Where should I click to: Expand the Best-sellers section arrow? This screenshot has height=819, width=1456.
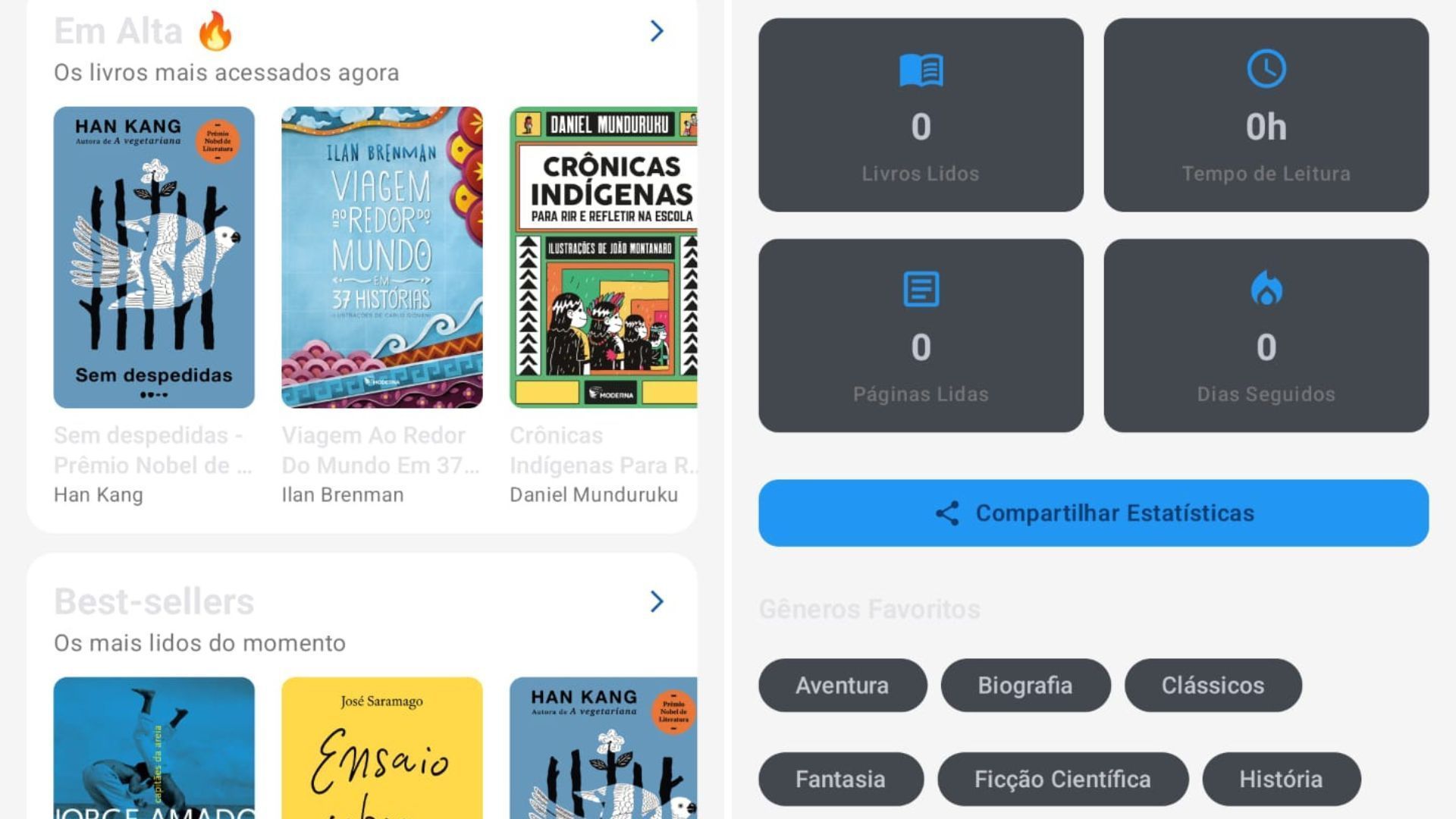click(x=657, y=601)
